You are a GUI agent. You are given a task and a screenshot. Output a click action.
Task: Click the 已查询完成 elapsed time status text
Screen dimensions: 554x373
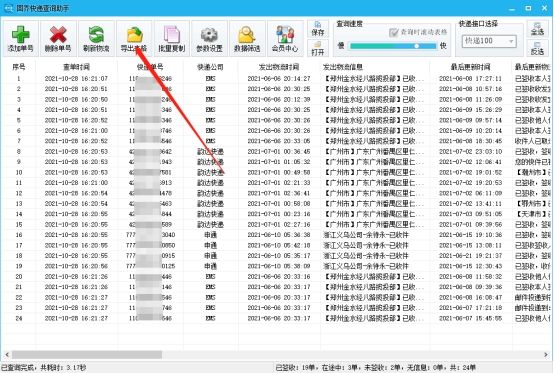click(x=44, y=368)
